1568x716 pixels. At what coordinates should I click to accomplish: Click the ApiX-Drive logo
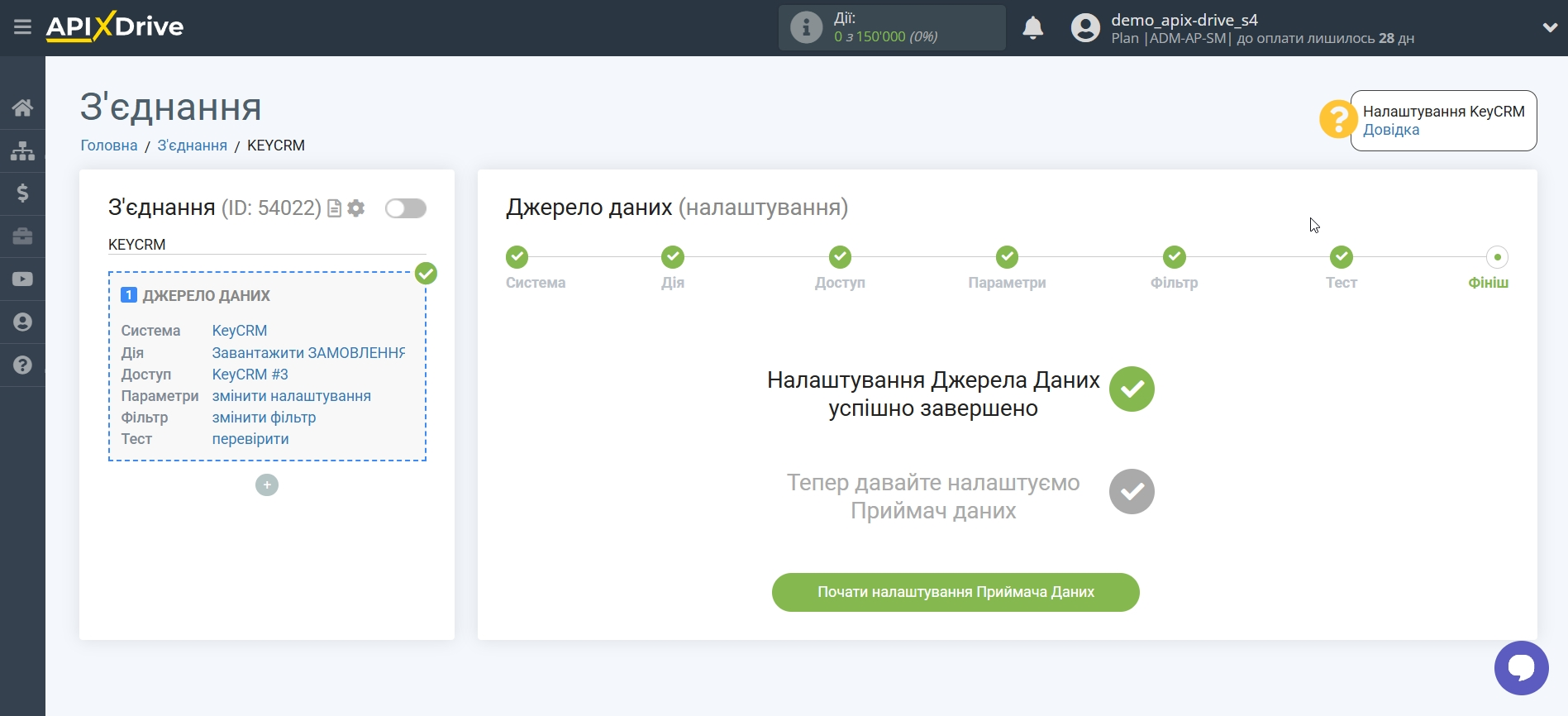[x=115, y=26]
